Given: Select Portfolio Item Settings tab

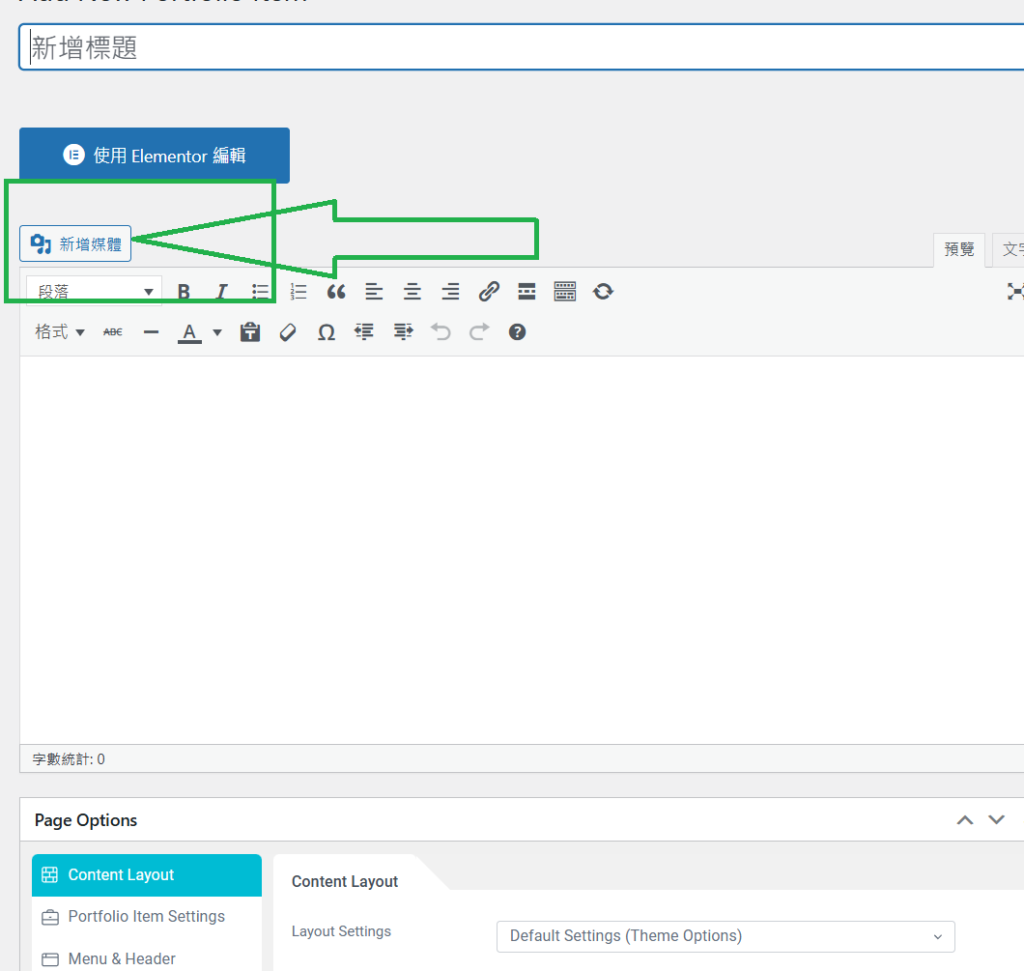Looking at the screenshot, I should tap(146, 916).
